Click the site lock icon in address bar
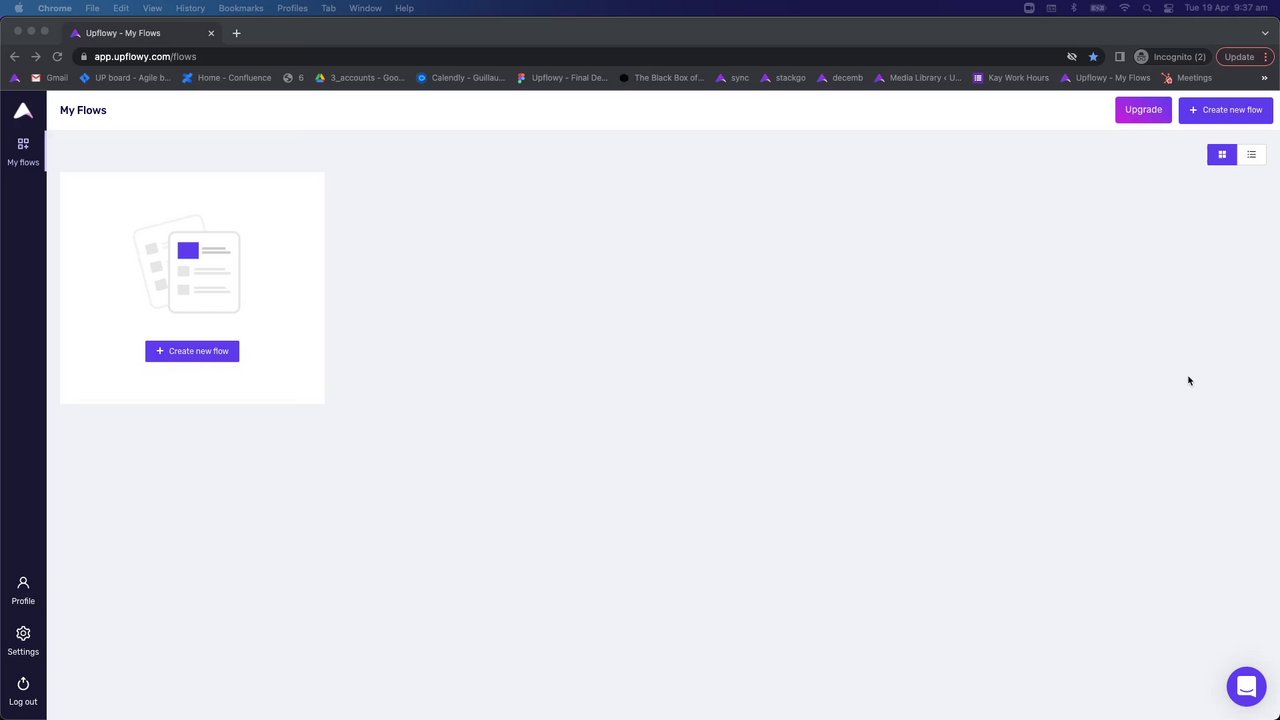Screen dimensions: 1280x720 point(84,57)
